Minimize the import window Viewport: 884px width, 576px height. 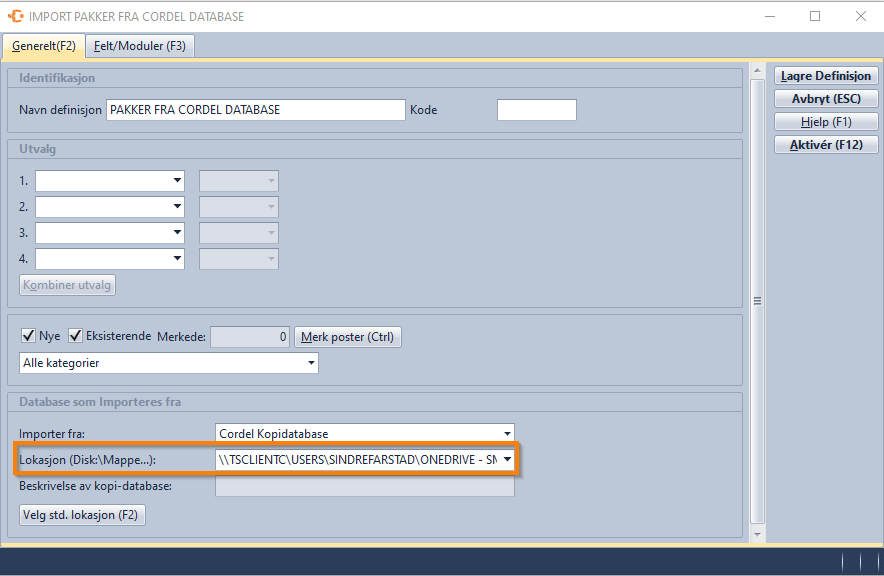point(770,16)
